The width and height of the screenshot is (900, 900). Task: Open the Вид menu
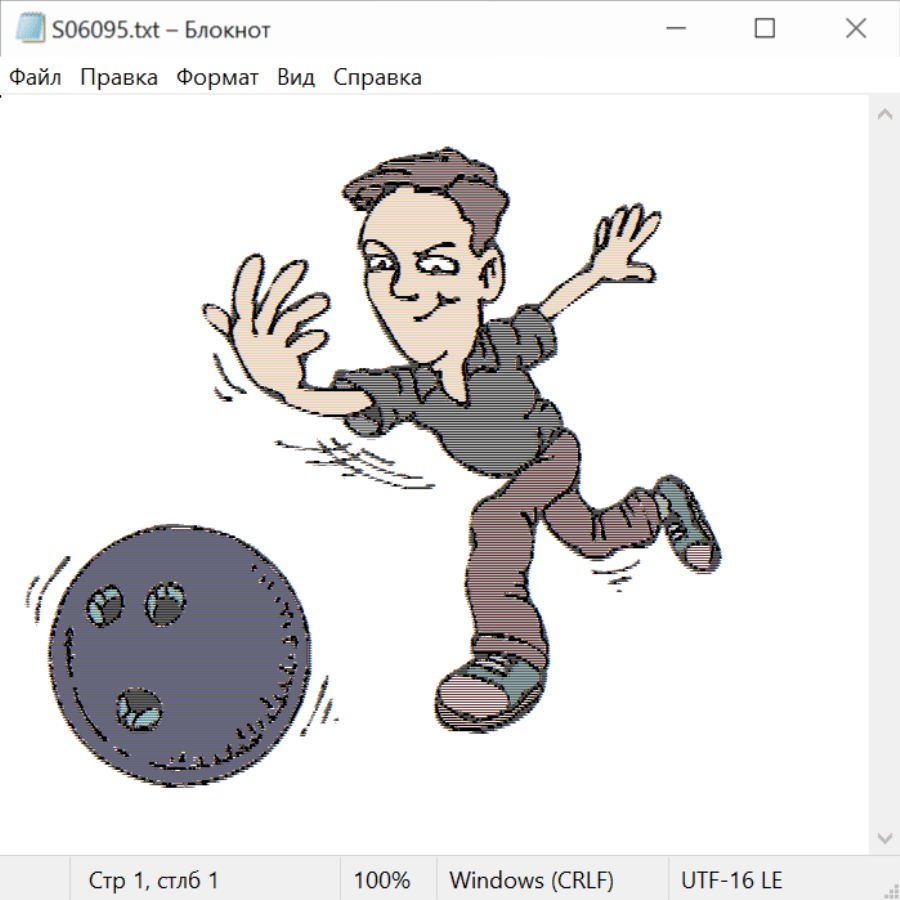click(x=296, y=77)
